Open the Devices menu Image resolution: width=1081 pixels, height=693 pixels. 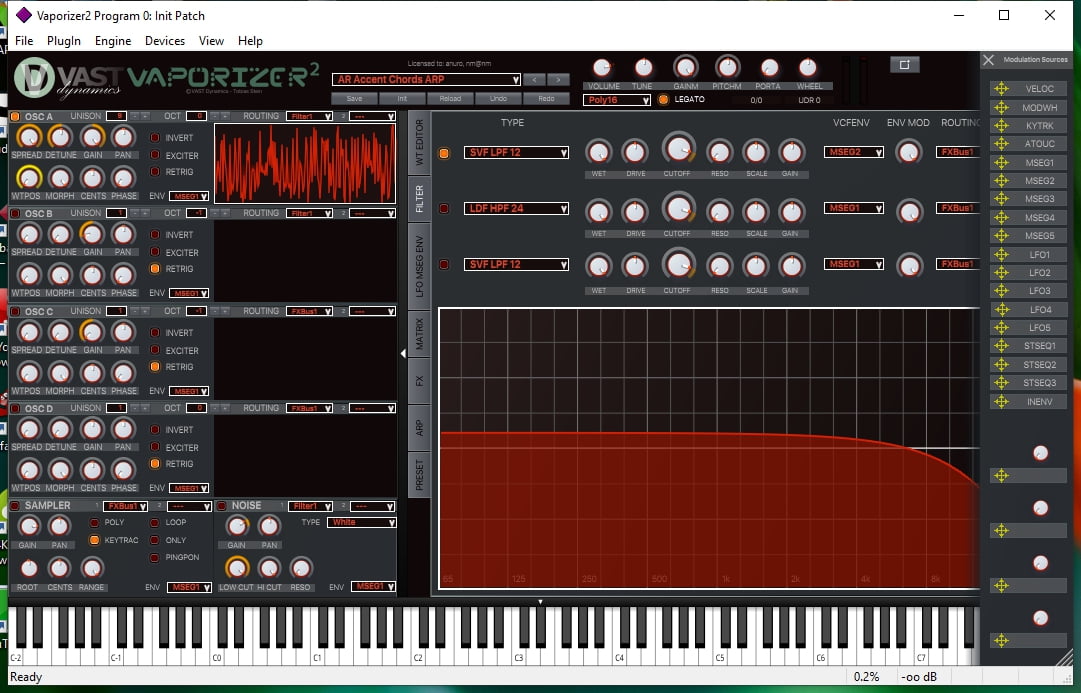[165, 41]
